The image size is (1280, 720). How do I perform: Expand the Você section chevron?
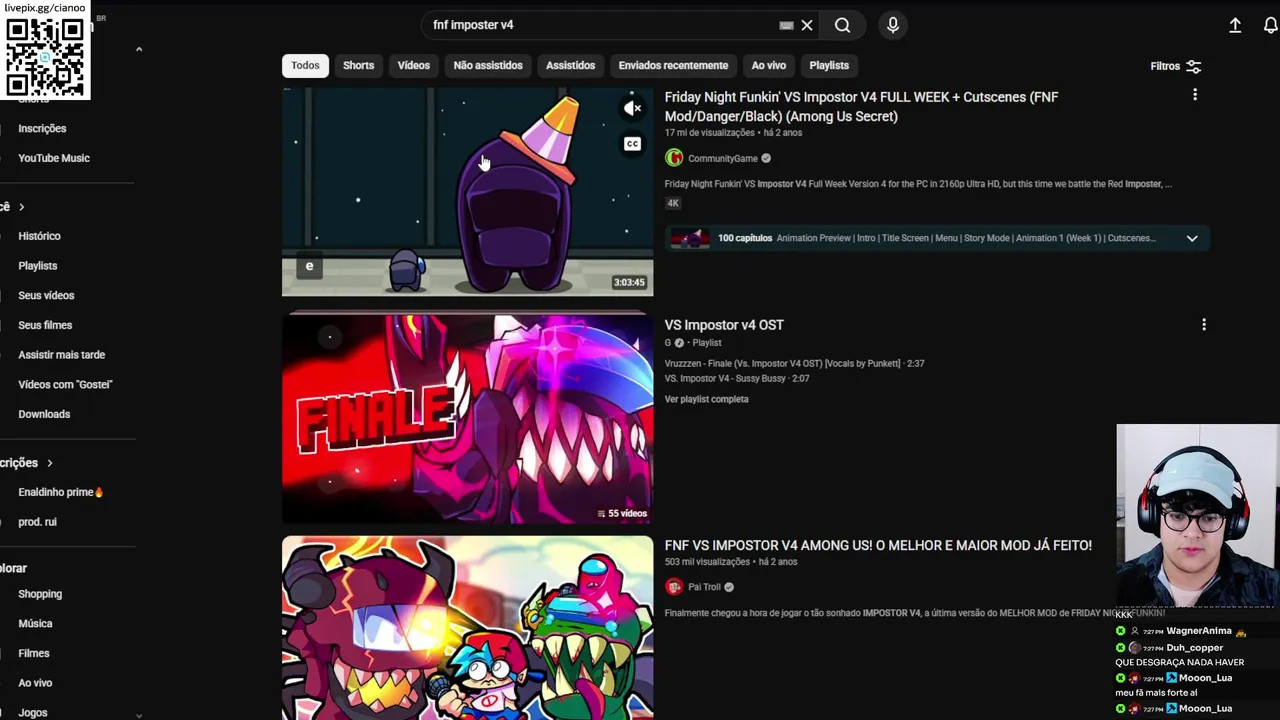pyautogui.click(x=21, y=207)
